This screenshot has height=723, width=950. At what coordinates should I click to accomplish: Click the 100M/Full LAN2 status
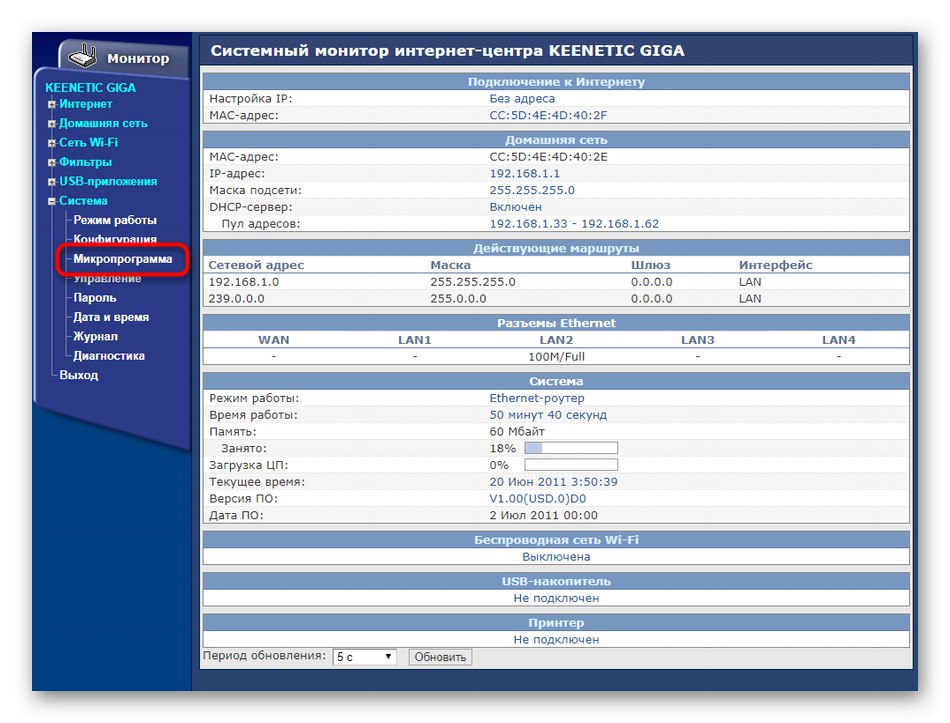pyautogui.click(x=556, y=357)
